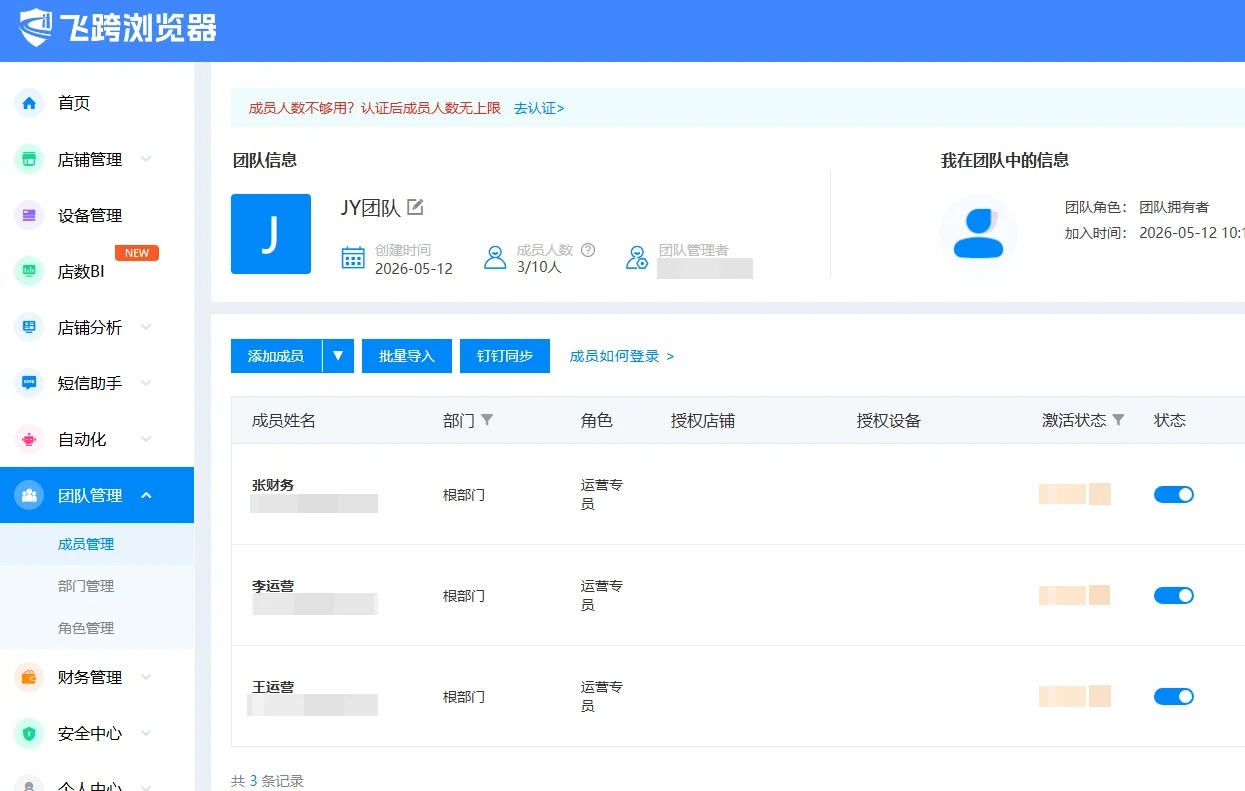The height and width of the screenshot is (791, 1245).
Task: Click the 安全中心 menu chevron
Action: 146,733
